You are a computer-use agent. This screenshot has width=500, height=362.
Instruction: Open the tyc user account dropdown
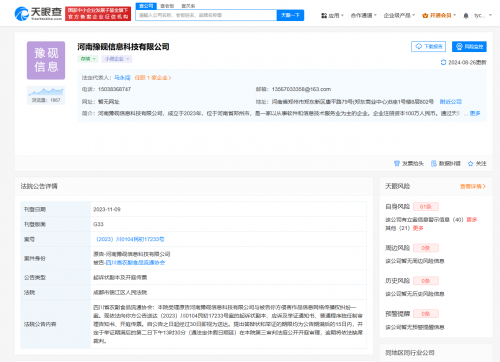coord(483,15)
